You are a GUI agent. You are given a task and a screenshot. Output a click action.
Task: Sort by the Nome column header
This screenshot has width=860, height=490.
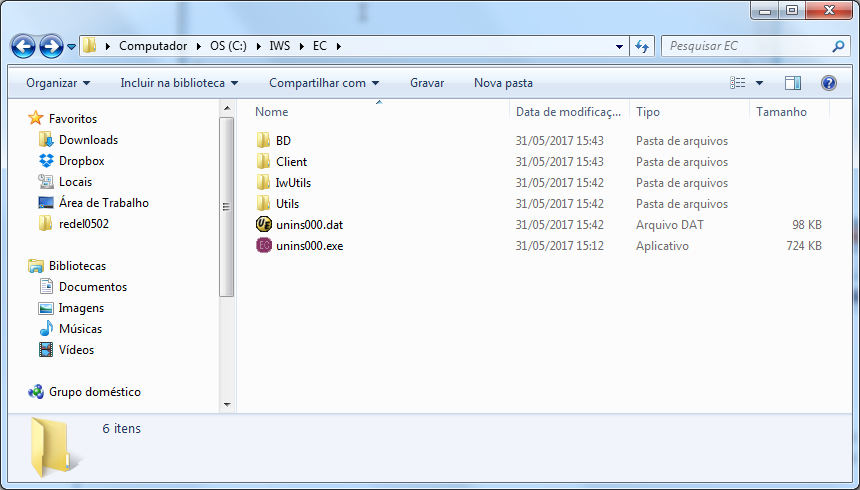pyautogui.click(x=378, y=111)
